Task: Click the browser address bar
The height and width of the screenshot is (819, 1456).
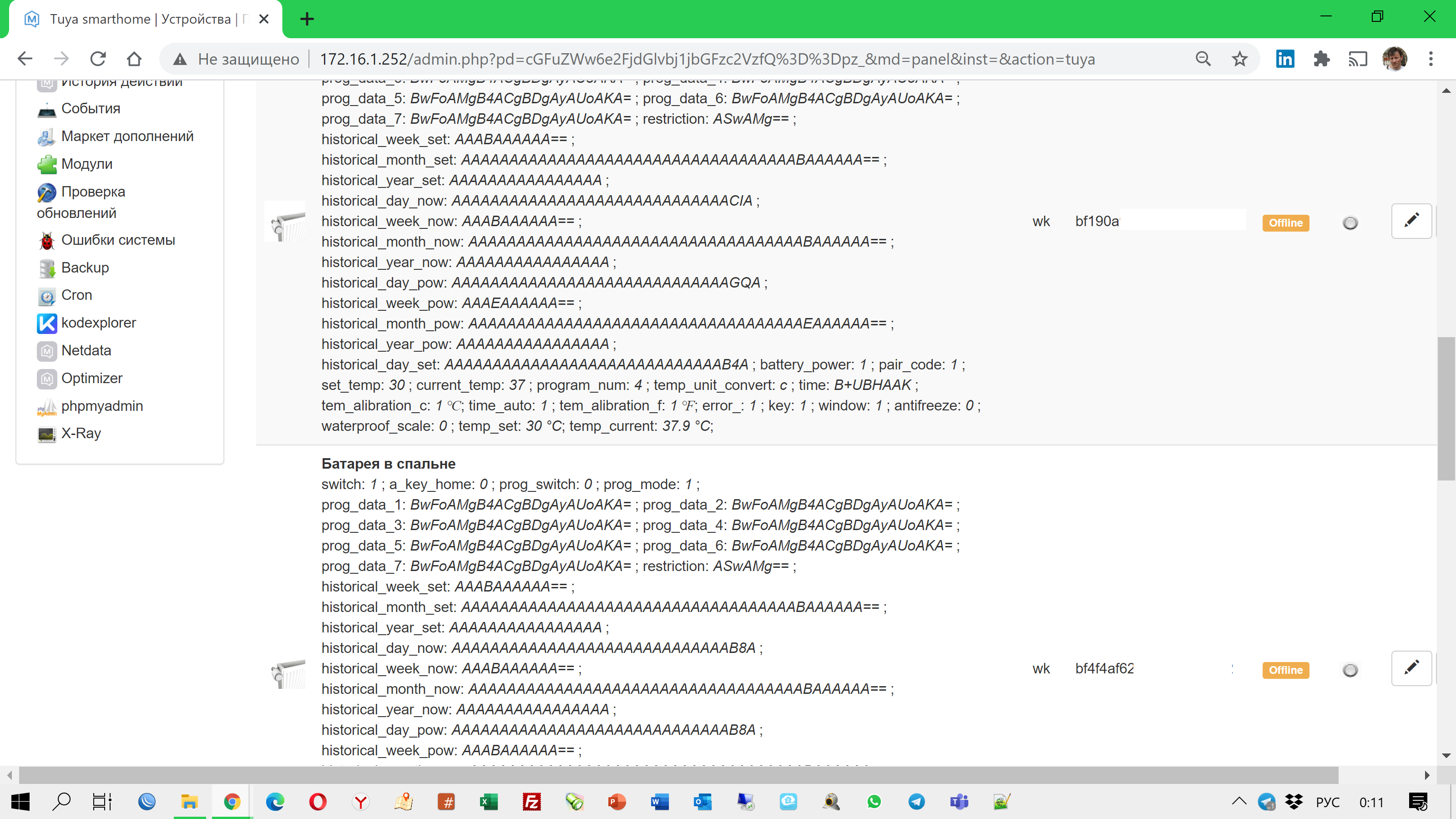Action: tap(678, 58)
